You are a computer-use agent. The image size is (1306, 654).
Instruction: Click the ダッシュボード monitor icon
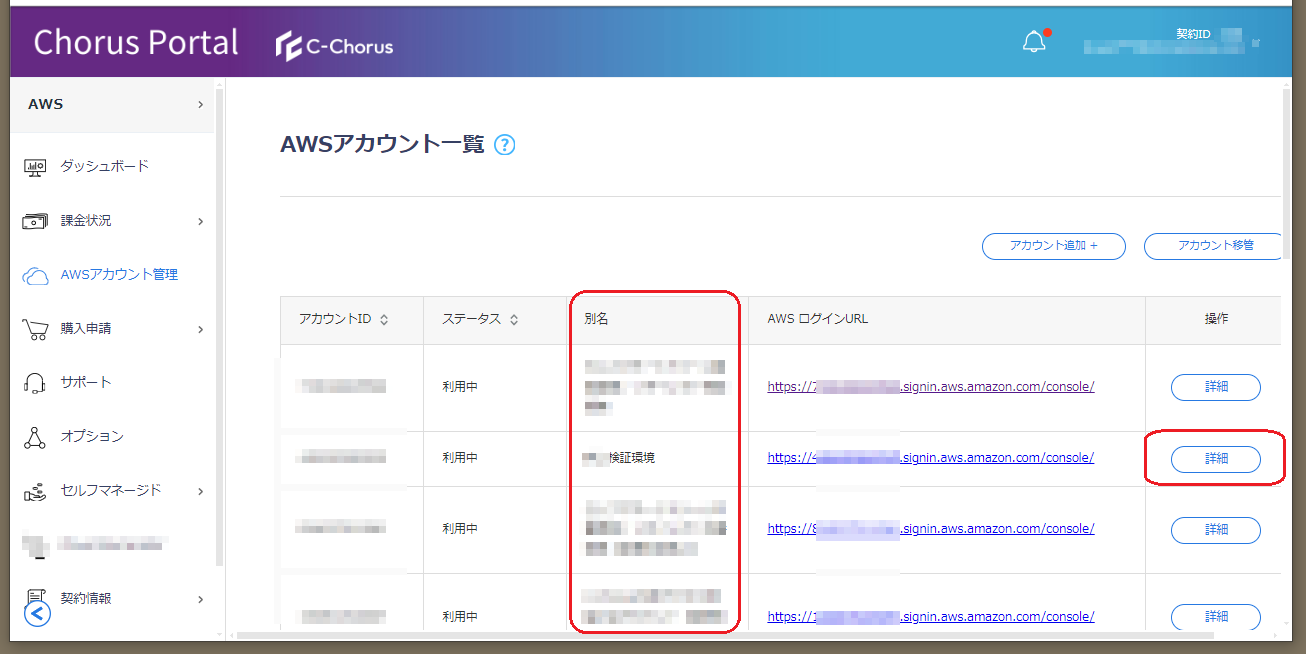coord(35,167)
